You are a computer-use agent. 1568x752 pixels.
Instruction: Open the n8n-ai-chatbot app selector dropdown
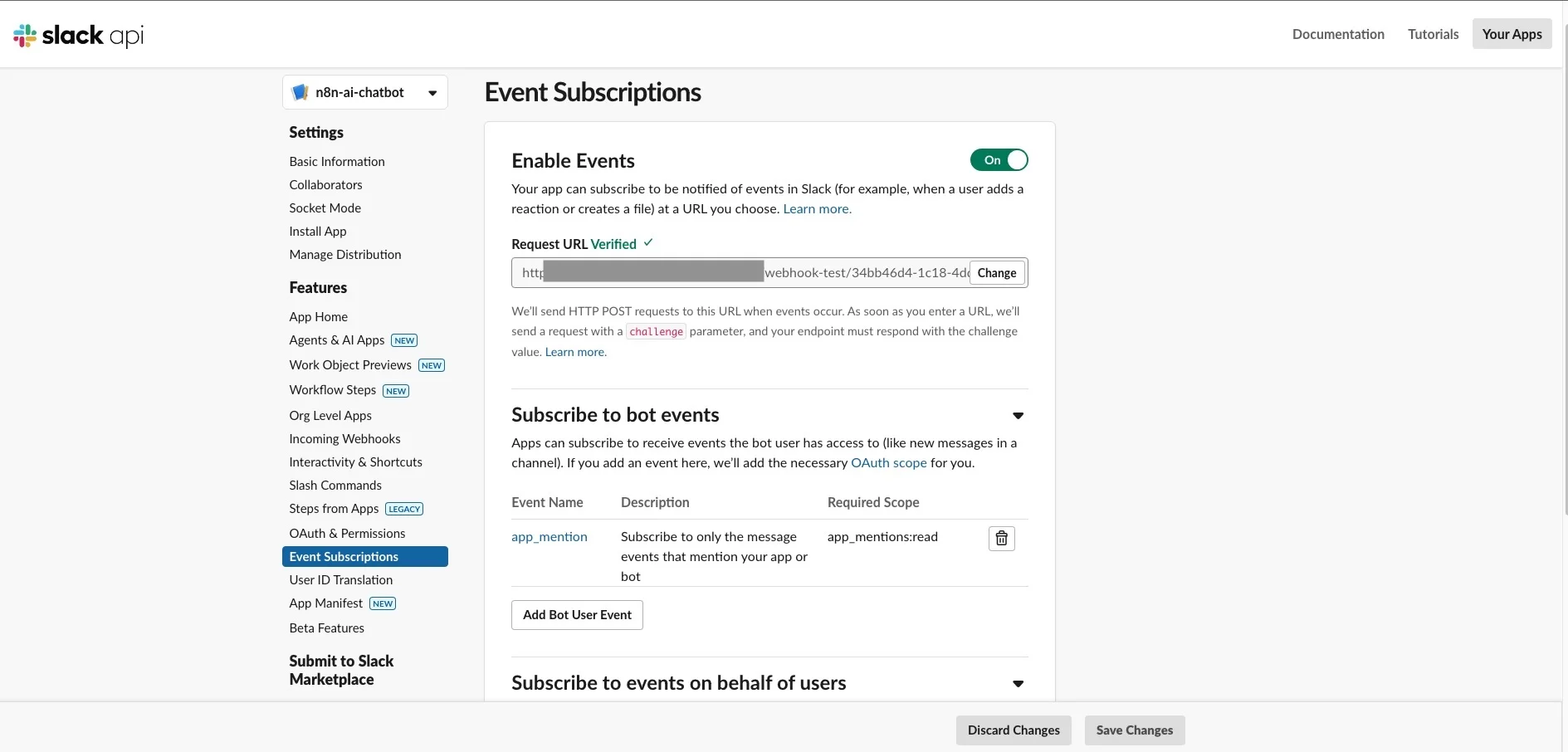tap(432, 93)
